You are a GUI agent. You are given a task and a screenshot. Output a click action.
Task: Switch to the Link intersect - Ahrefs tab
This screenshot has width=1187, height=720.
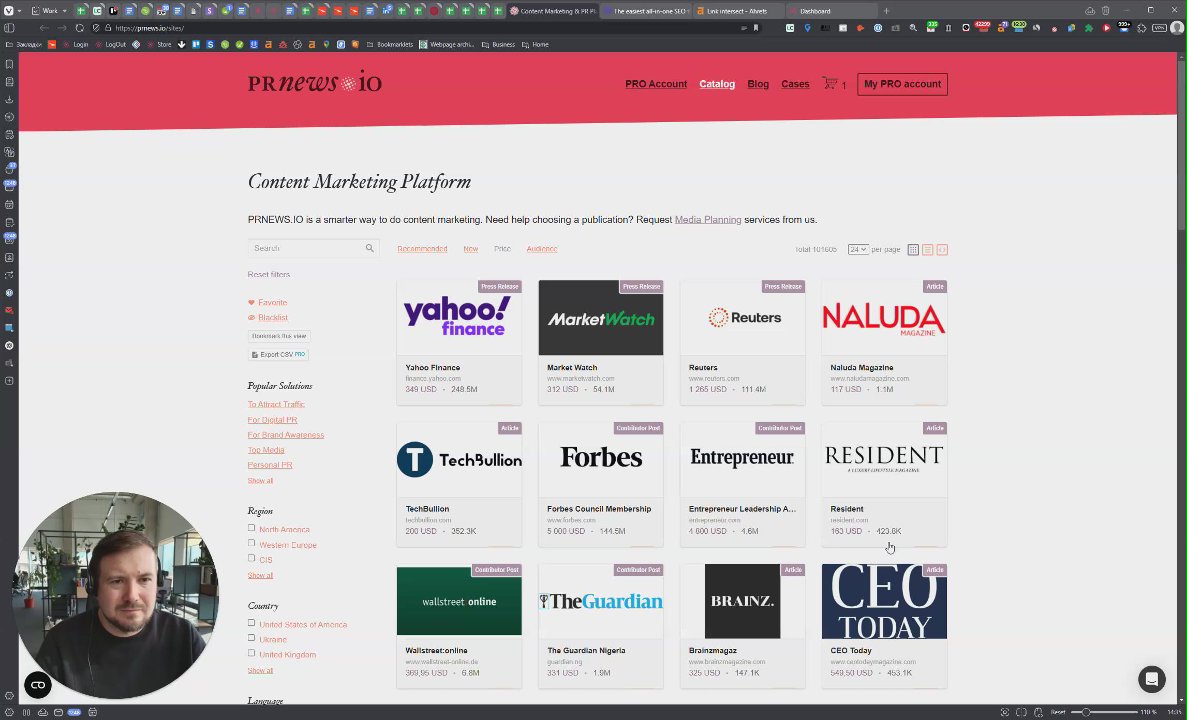tap(737, 11)
